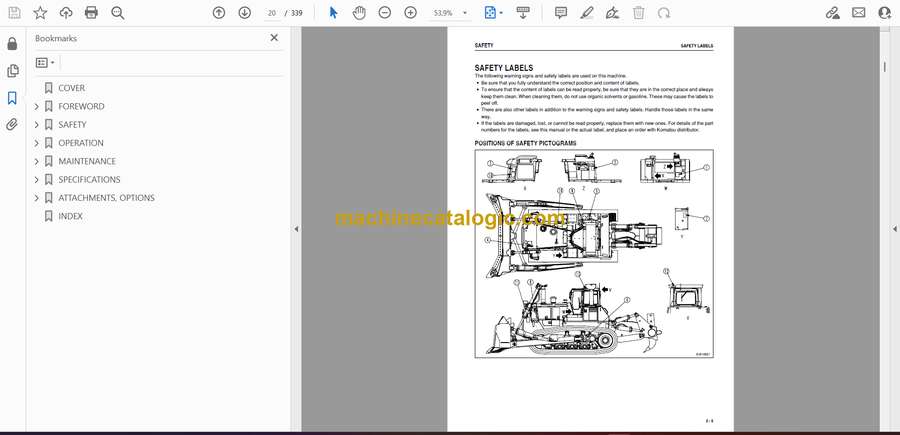The height and width of the screenshot is (435, 900).
Task: Click the rotate page icon
Action: (664, 13)
